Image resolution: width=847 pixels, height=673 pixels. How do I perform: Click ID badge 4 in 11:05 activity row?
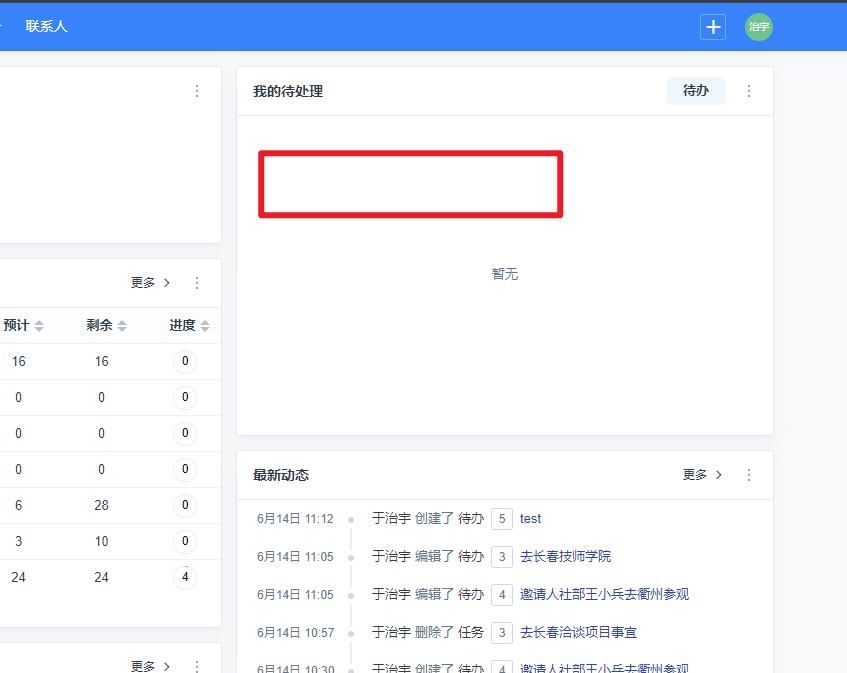tap(502, 595)
